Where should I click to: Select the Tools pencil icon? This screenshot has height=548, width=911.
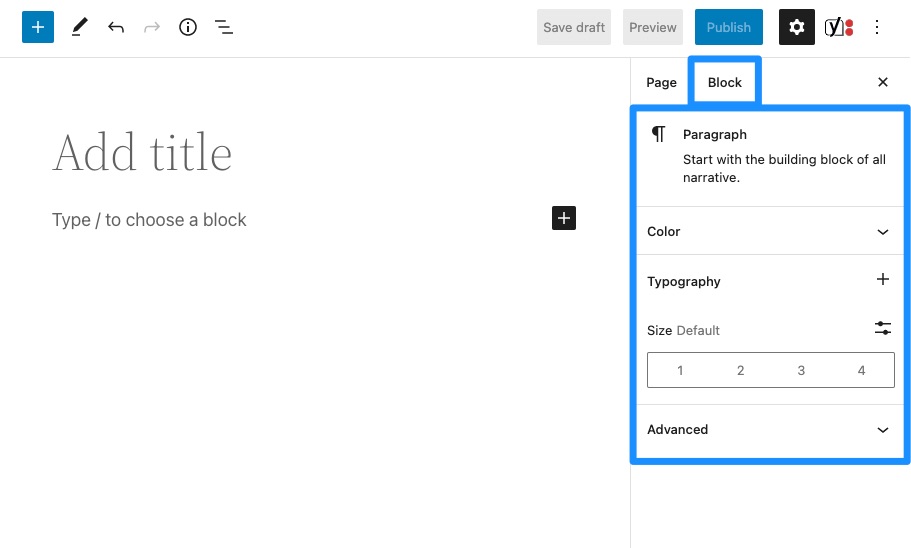coord(80,28)
